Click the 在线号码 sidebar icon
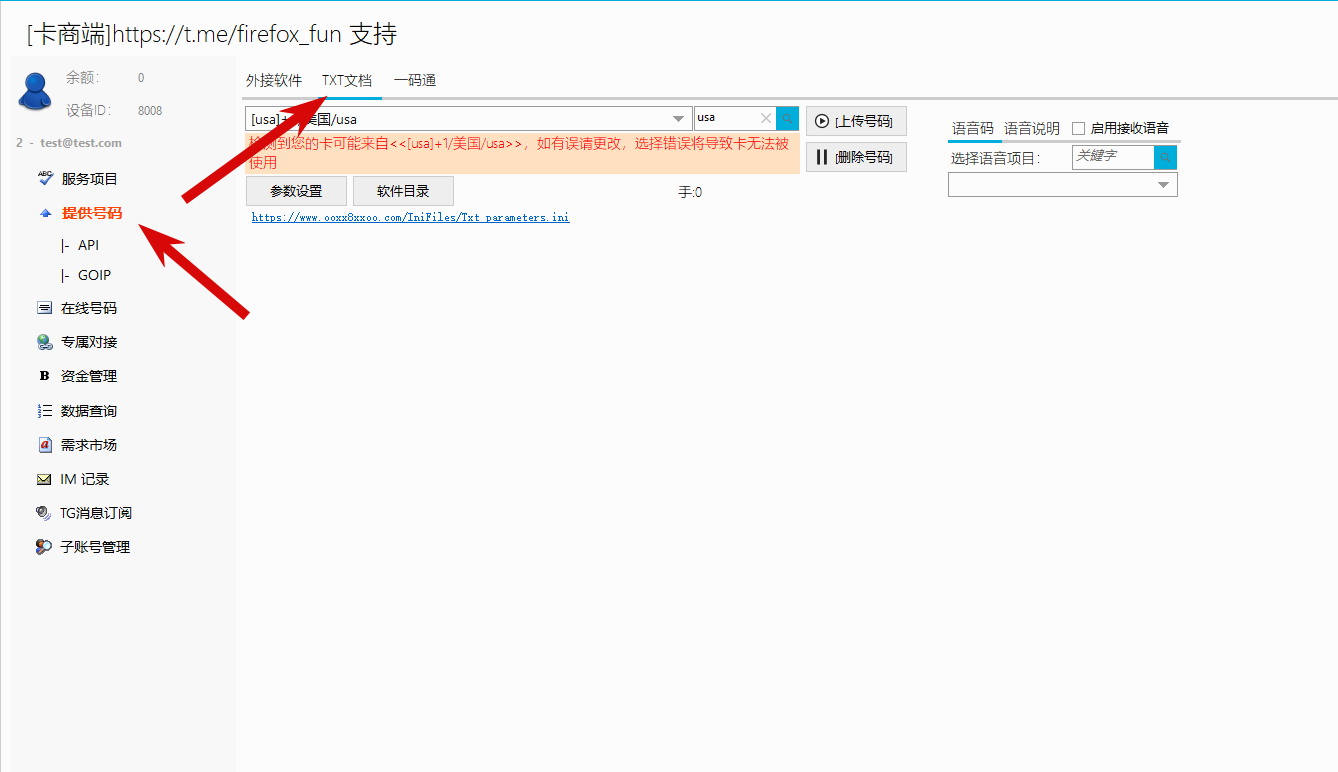The height and width of the screenshot is (772, 1338). (x=44, y=308)
